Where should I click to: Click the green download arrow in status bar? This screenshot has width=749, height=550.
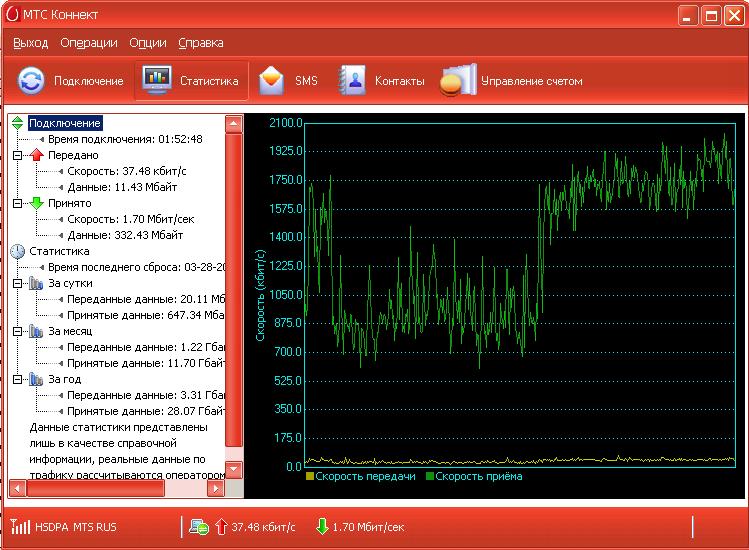click(x=322, y=527)
